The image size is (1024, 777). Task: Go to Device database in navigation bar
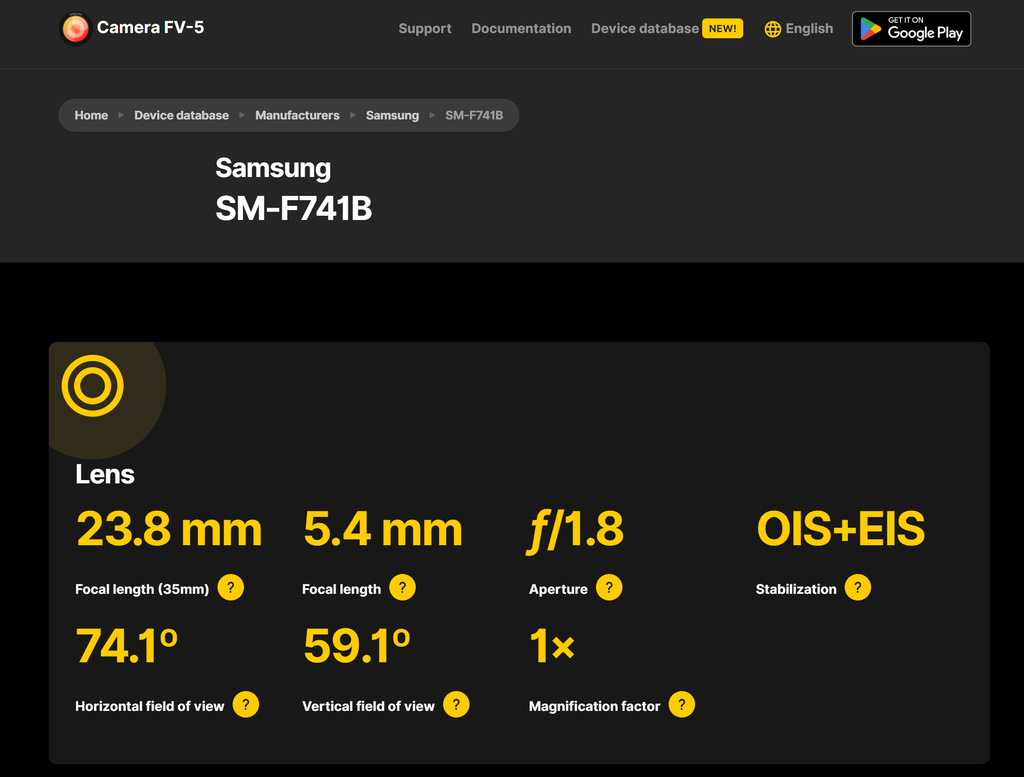pyautogui.click(x=645, y=29)
